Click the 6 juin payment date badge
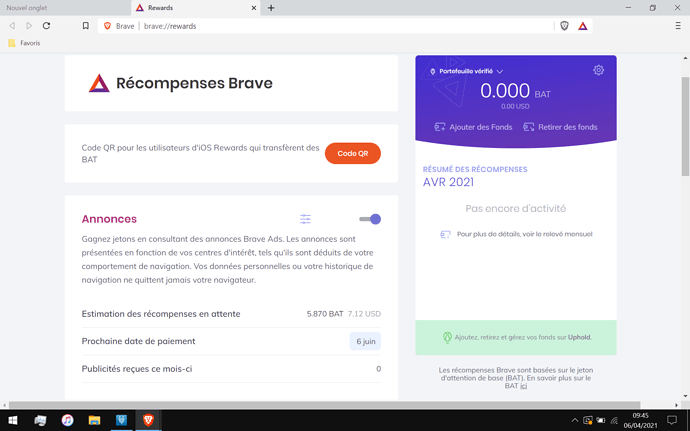 coord(365,341)
